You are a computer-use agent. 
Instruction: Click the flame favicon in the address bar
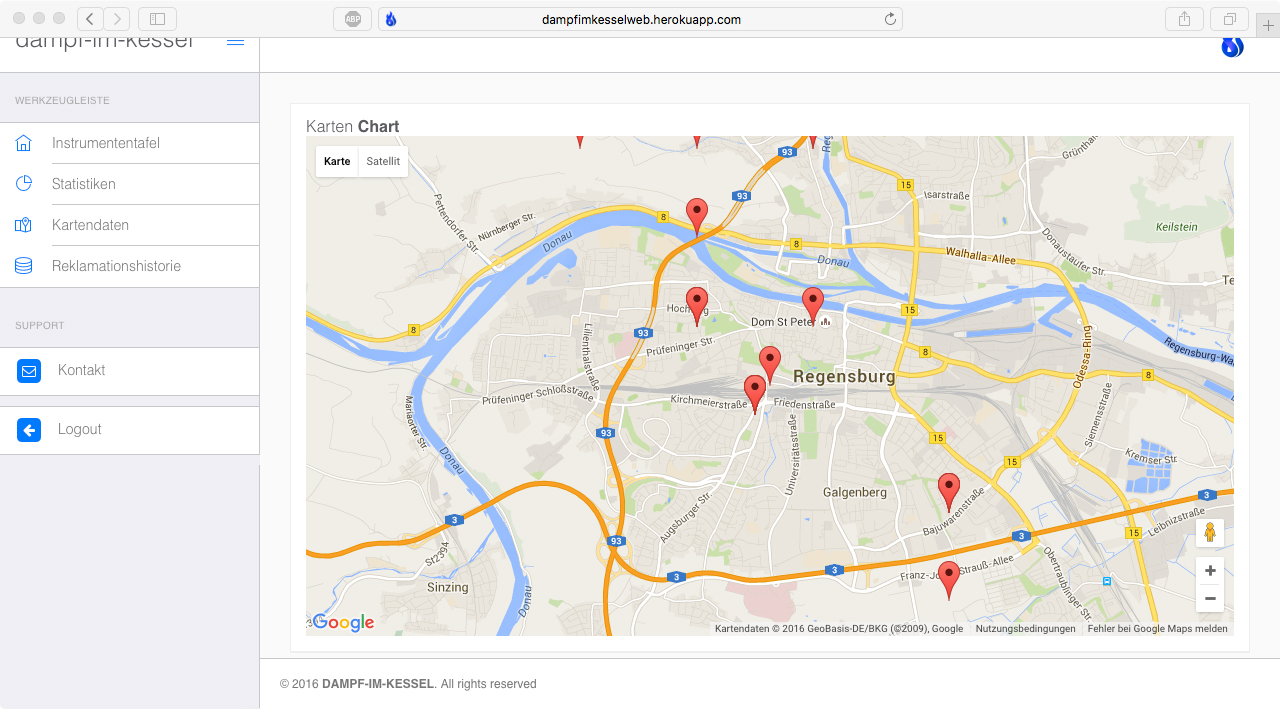pyautogui.click(x=391, y=19)
